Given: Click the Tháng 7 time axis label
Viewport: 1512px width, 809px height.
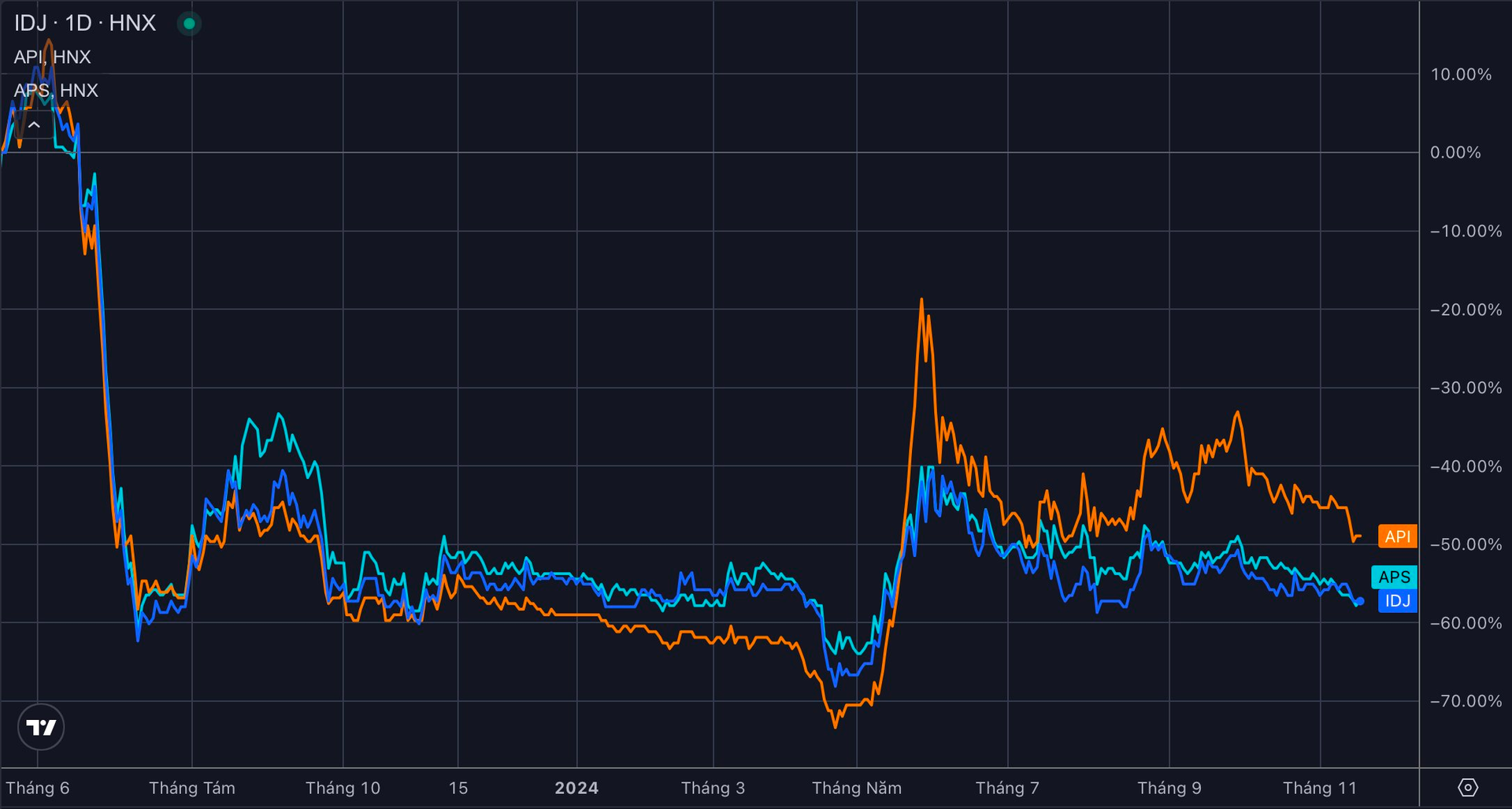Looking at the screenshot, I should point(1007,788).
